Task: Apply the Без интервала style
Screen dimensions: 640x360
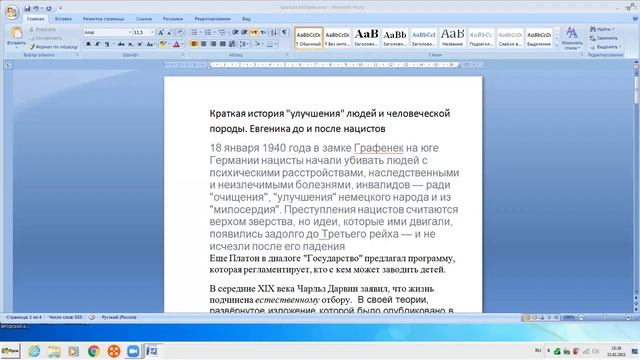Action: [337, 38]
